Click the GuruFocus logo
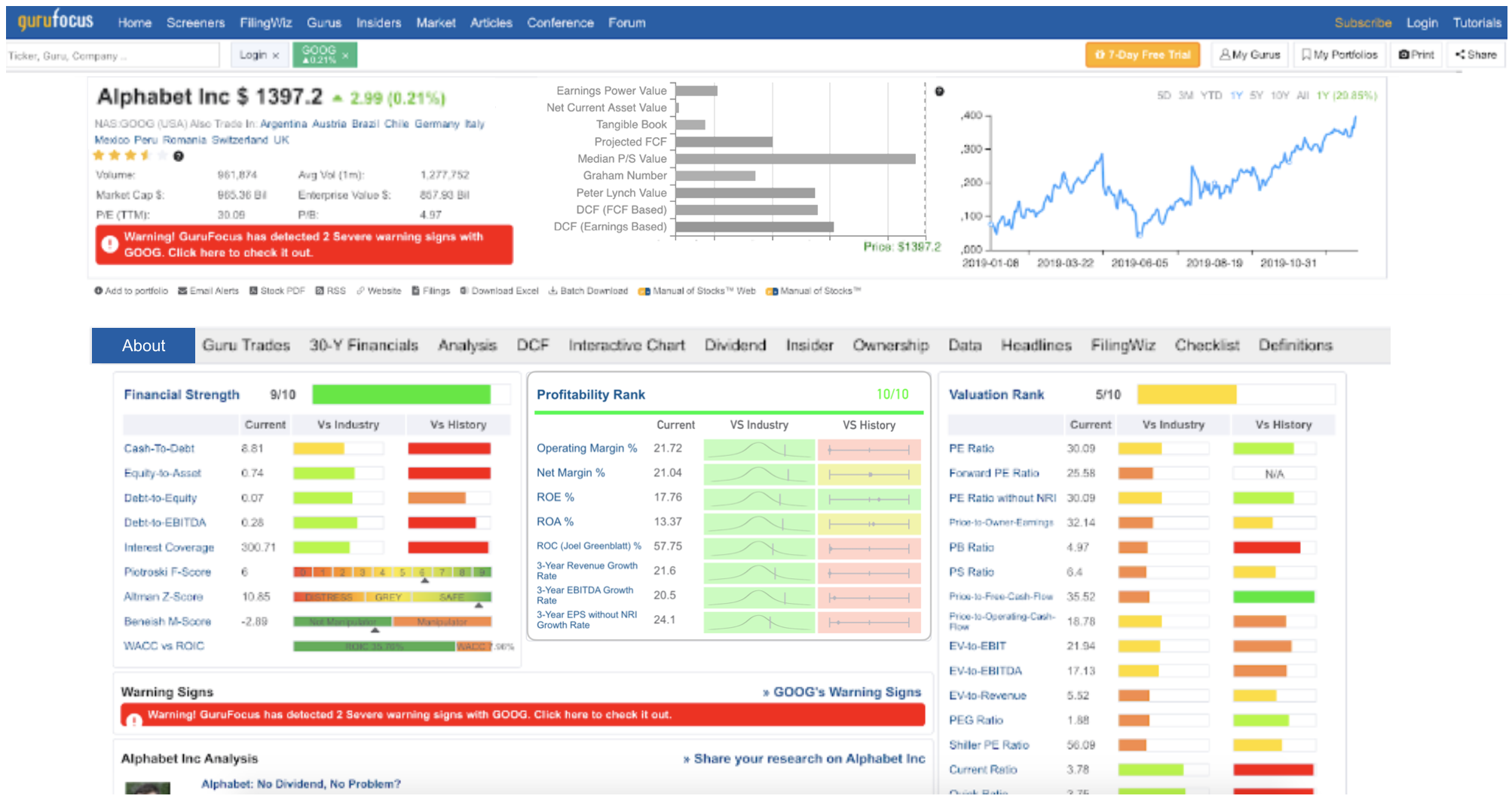Image resolution: width=1512 pixels, height=808 pixels. point(56,21)
